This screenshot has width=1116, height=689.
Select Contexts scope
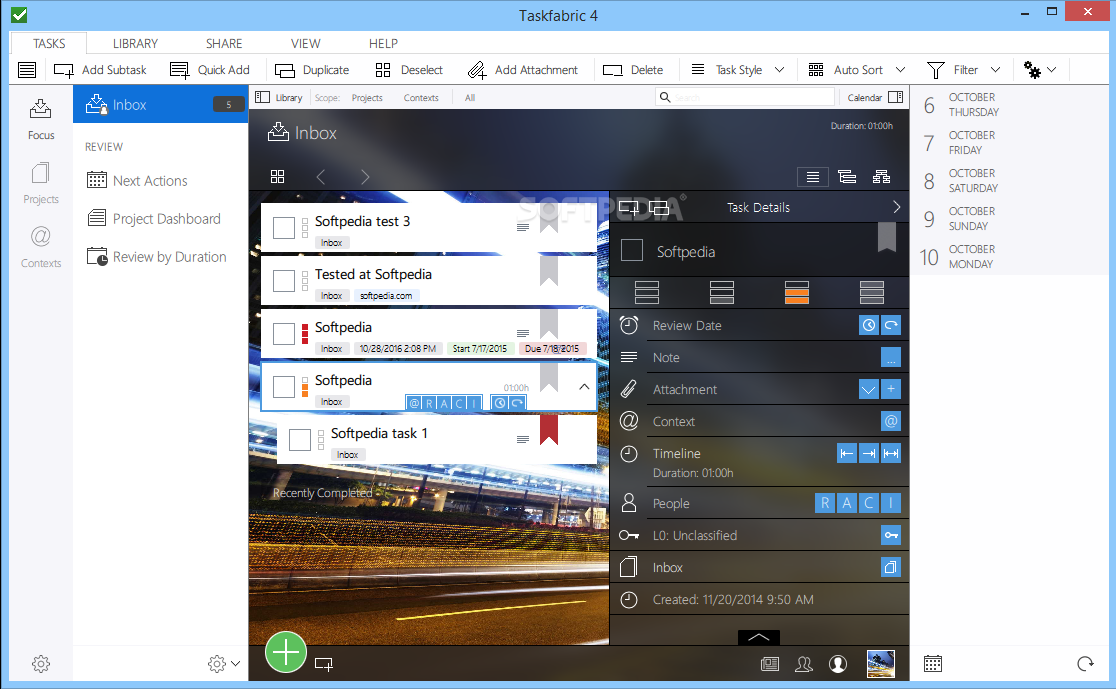pyautogui.click(x=421, y=98)
